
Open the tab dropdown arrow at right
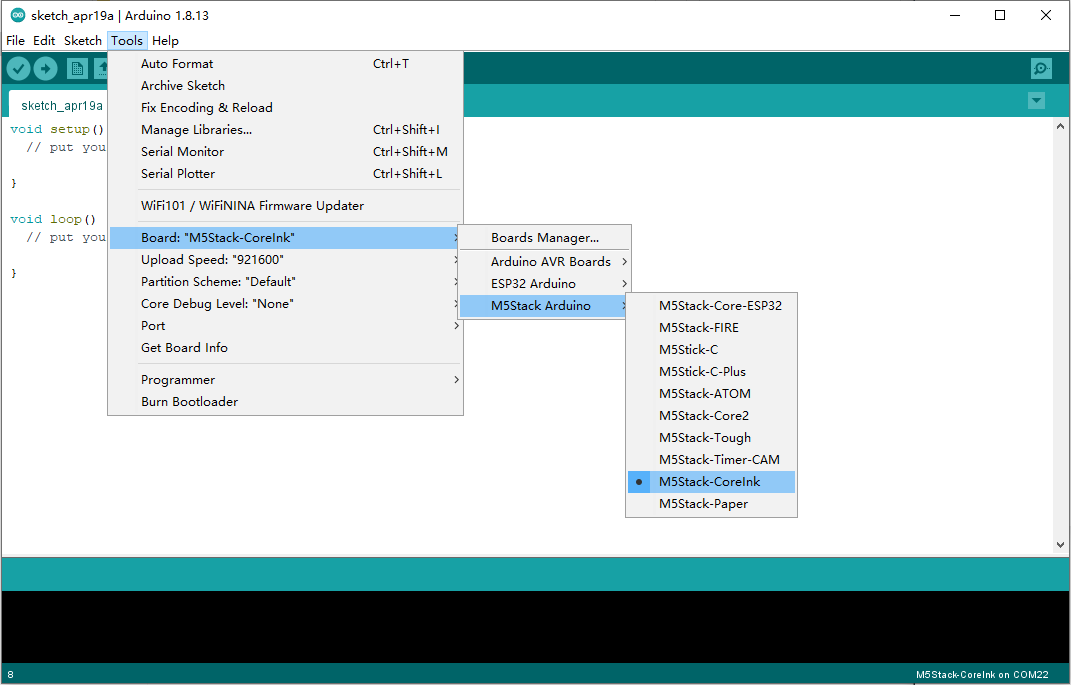(1036, 101)
